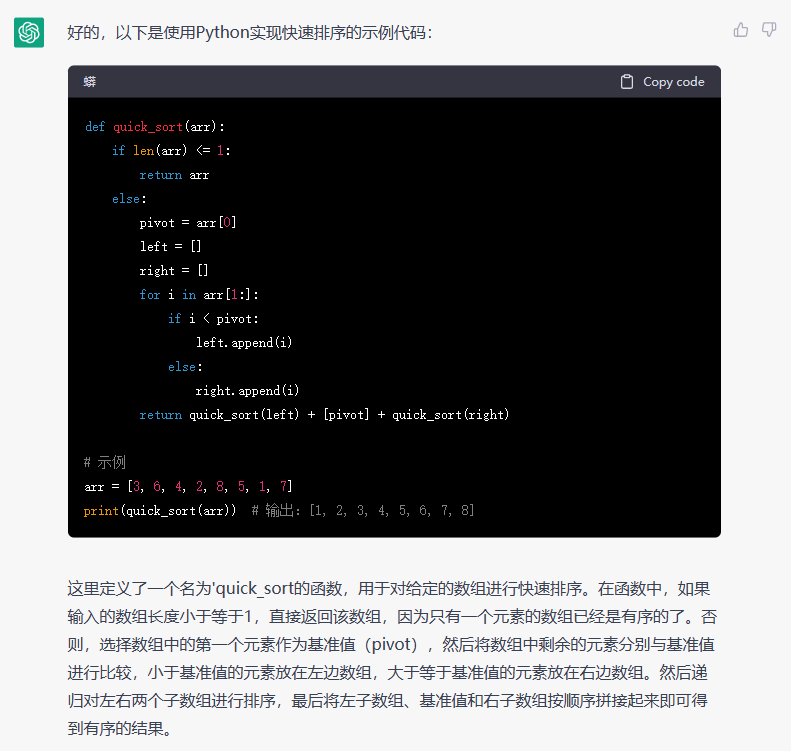Click the line 'left.append(i)'
This screenshot has width=791, height=751.
coord(244,342)
